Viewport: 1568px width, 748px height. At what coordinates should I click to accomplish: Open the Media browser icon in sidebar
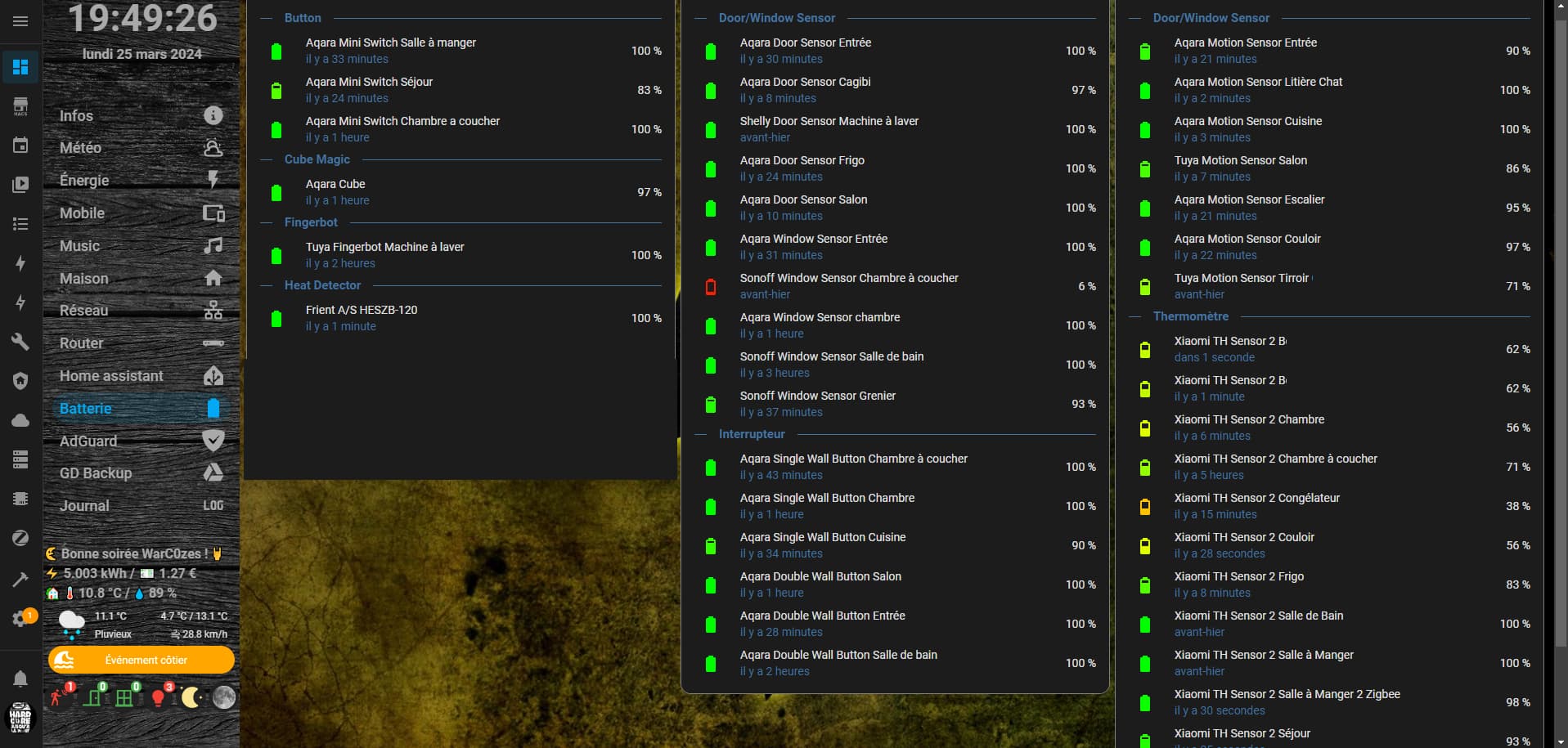pyautogui.click(x=20, y=185)
